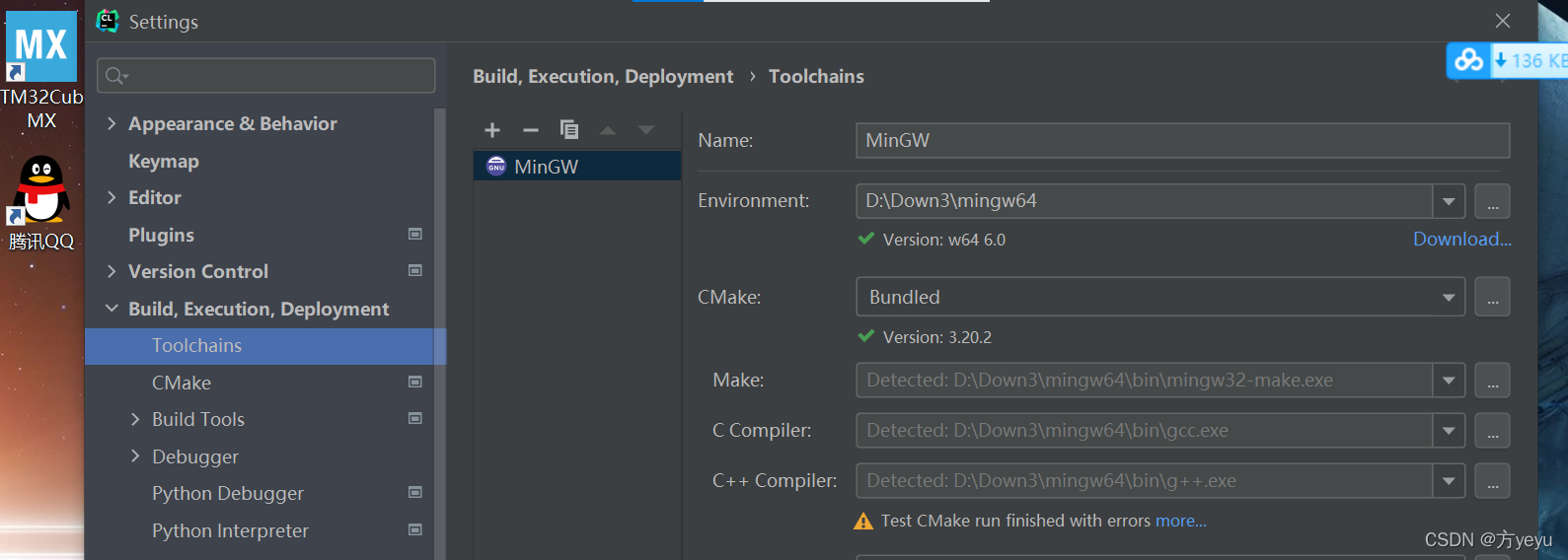Click warning icon beside CMake test message
The height and width of the screenshot is (560, 1568).
(863, 522)
